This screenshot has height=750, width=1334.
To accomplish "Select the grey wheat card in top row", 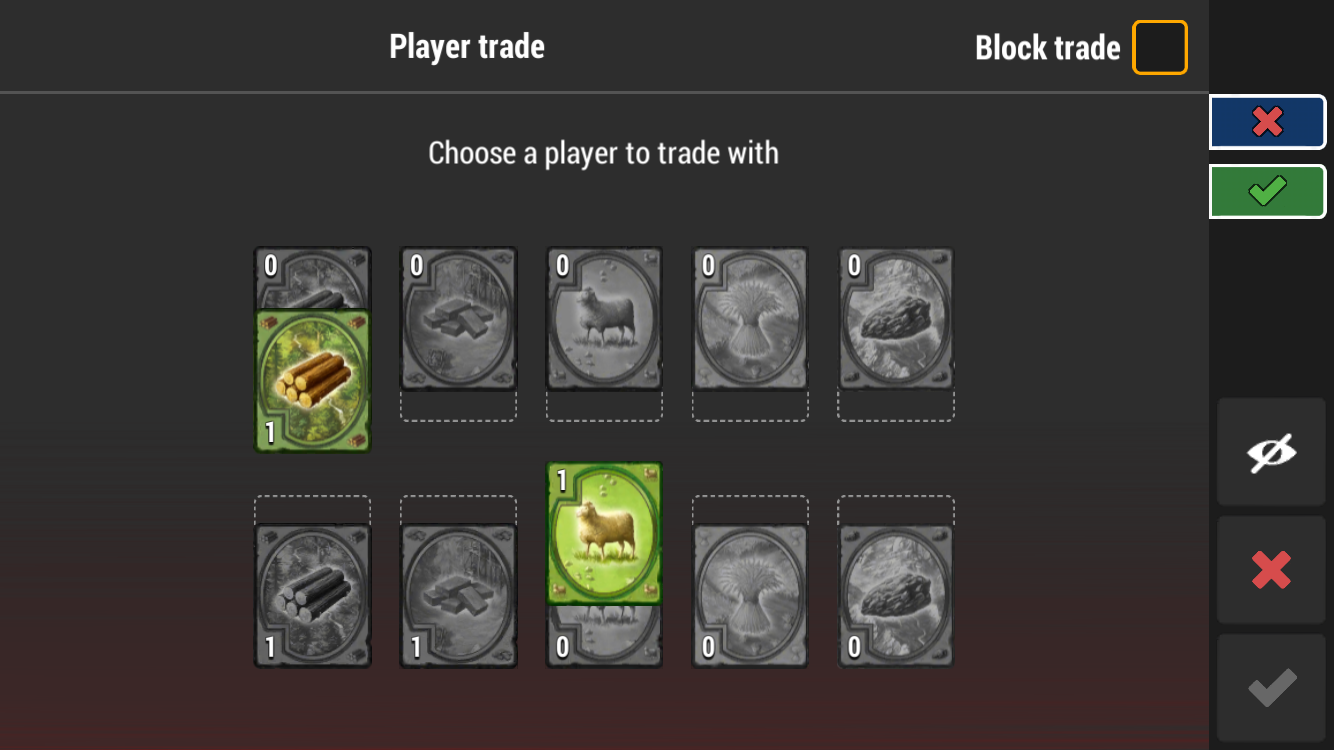I will pyautogui.click(x=750, y=319).
